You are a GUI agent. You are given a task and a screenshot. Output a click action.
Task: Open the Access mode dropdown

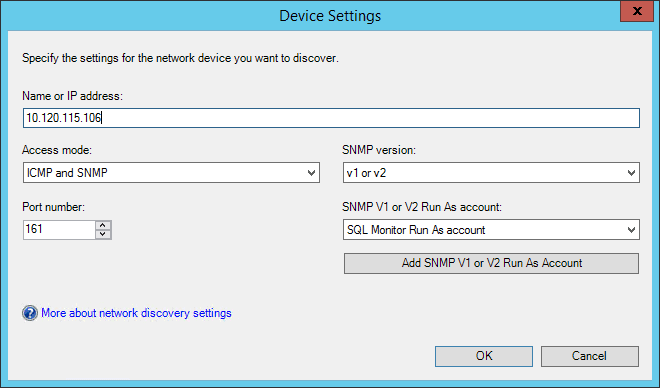[x=171, y=173]
